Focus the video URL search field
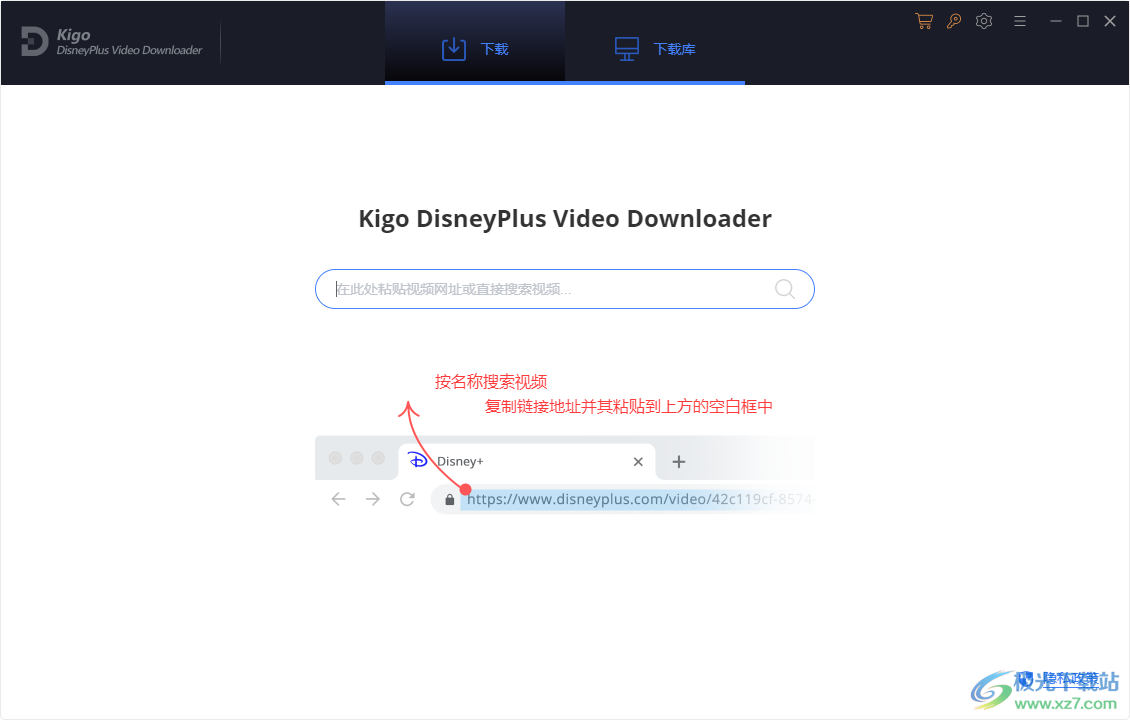 [565, 289]
